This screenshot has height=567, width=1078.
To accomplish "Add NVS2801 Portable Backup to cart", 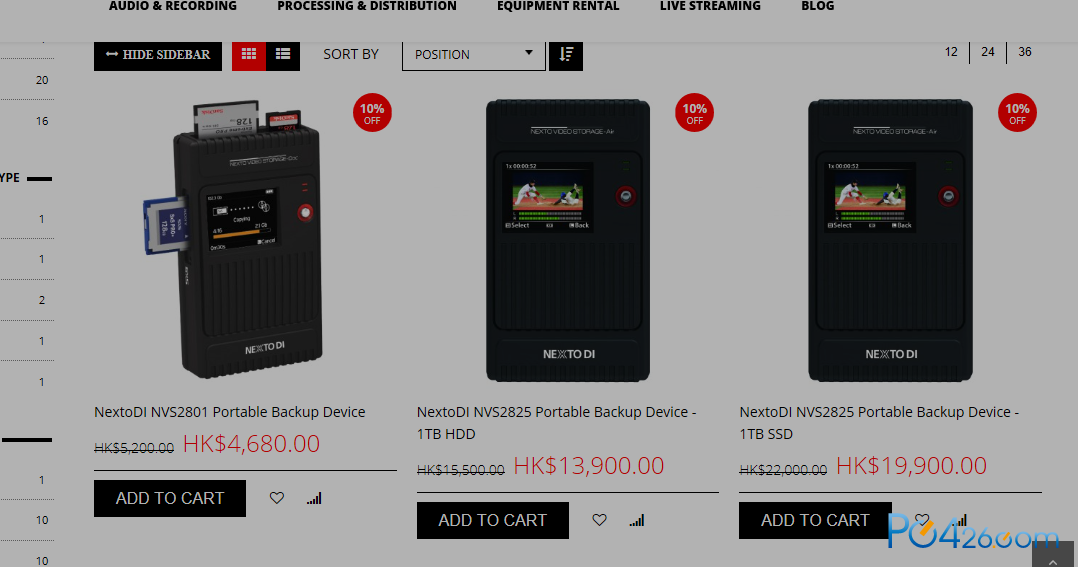I will tap(170, 498).
